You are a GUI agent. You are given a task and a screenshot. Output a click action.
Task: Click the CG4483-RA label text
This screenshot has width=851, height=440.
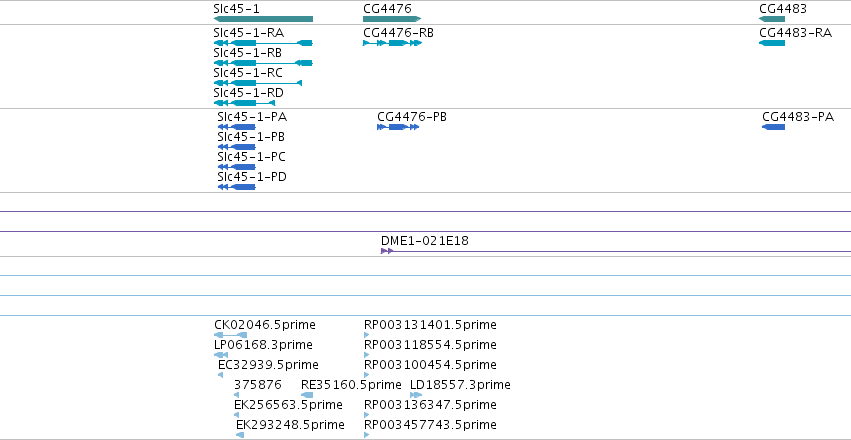pos(795,33)
